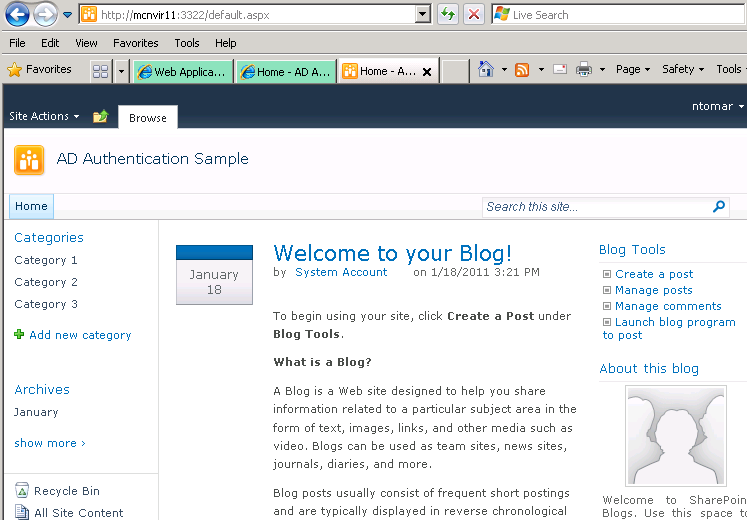The height and width of the screenshot is (520, 747).
Task: Expand the address bar history dropdown
Action: pyautogui.click(x=423, y=15)
